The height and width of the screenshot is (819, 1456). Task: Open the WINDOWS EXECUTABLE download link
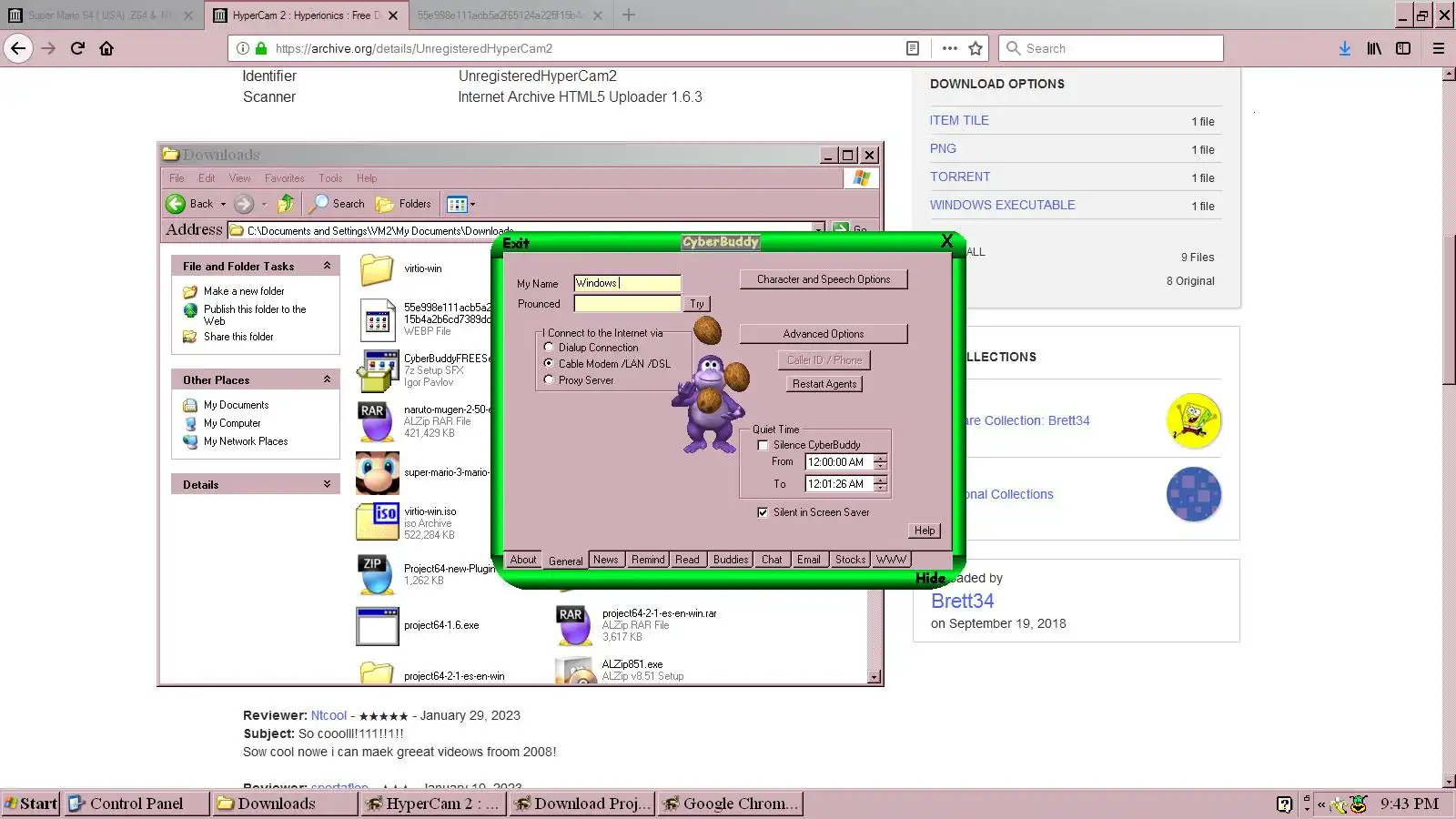pyautogui.click(x=1003, y=205)
